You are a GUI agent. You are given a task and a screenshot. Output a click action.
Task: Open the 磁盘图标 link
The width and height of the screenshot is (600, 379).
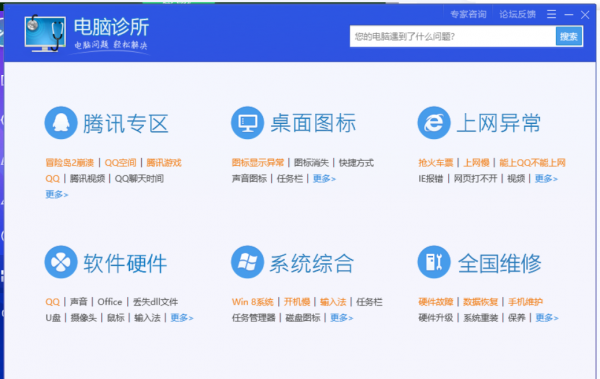(303, 318)
